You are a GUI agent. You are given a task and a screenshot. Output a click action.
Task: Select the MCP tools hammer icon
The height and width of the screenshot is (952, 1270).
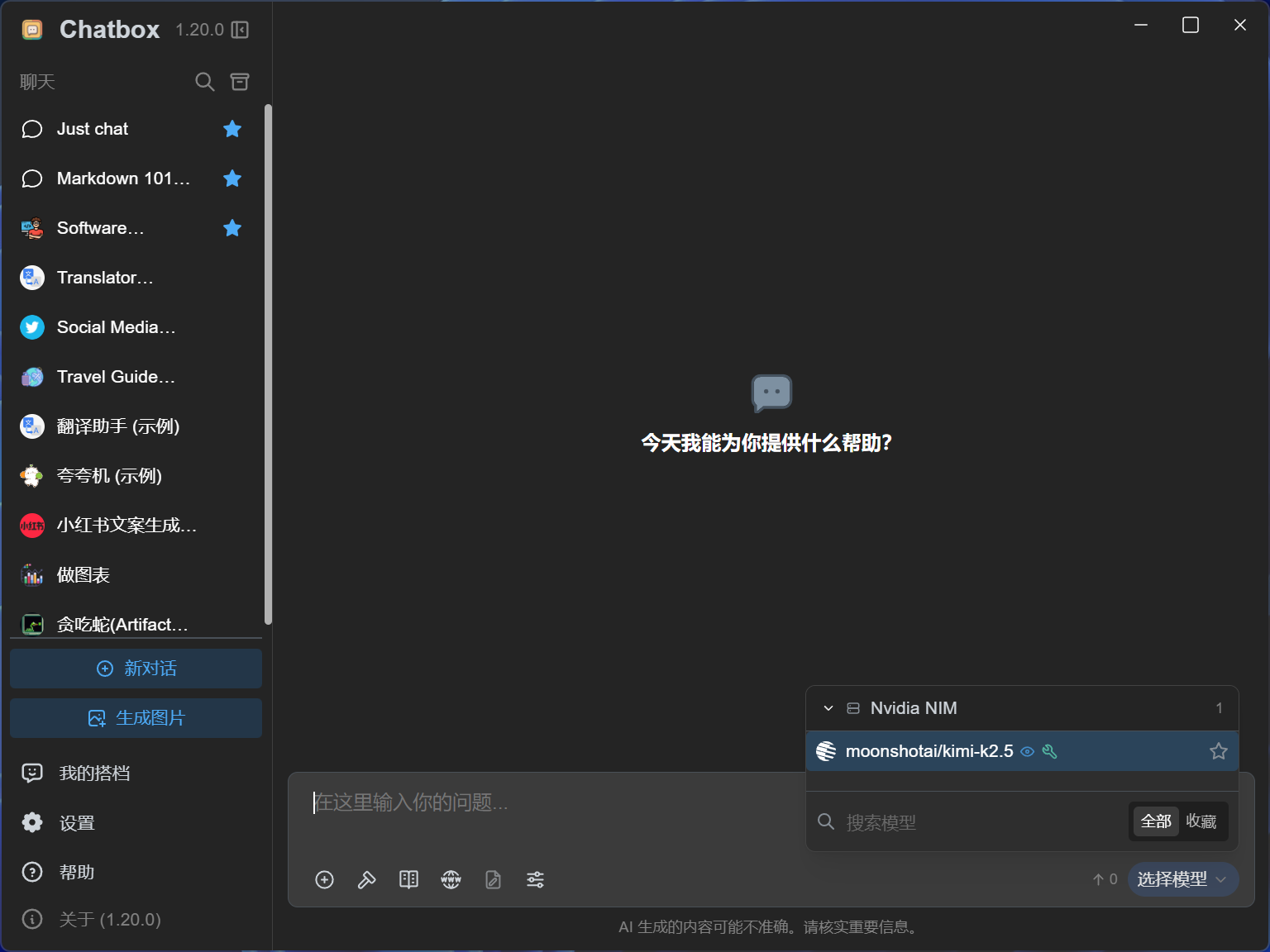click(366, 879)
